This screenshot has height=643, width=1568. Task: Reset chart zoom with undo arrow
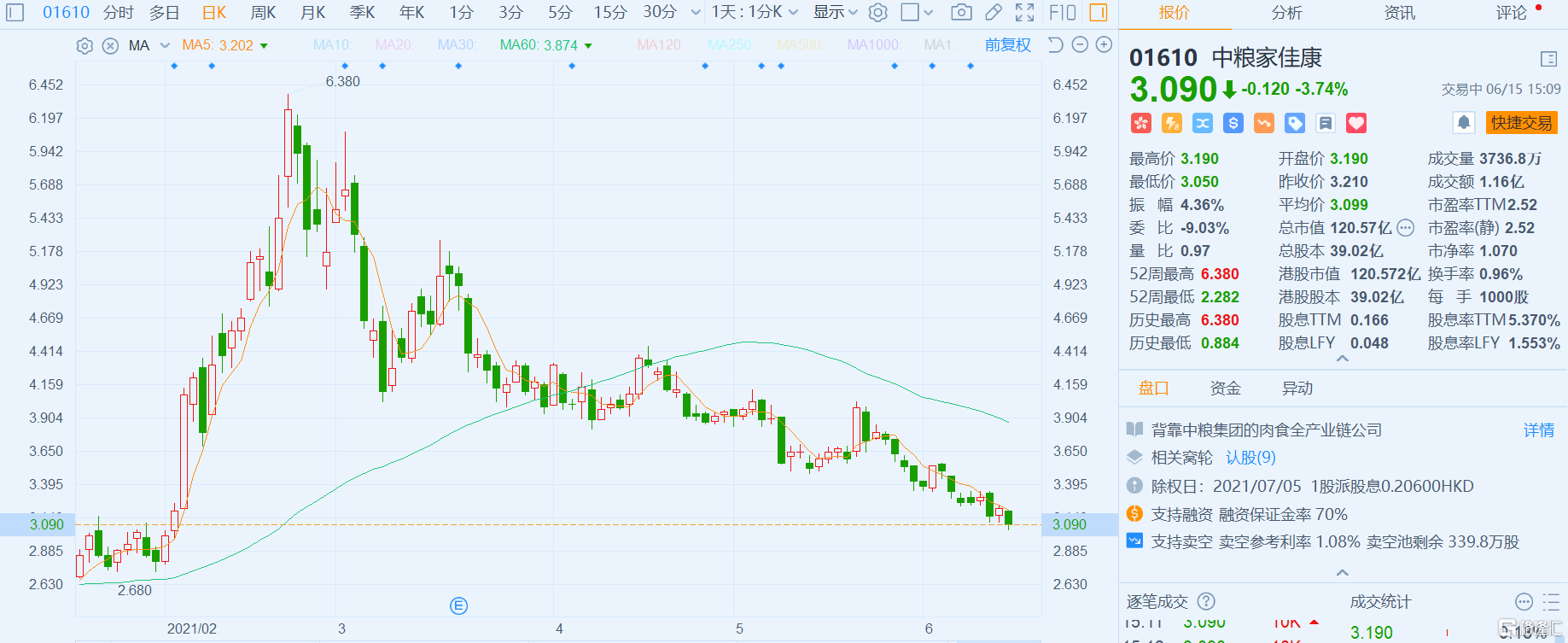1056,44
